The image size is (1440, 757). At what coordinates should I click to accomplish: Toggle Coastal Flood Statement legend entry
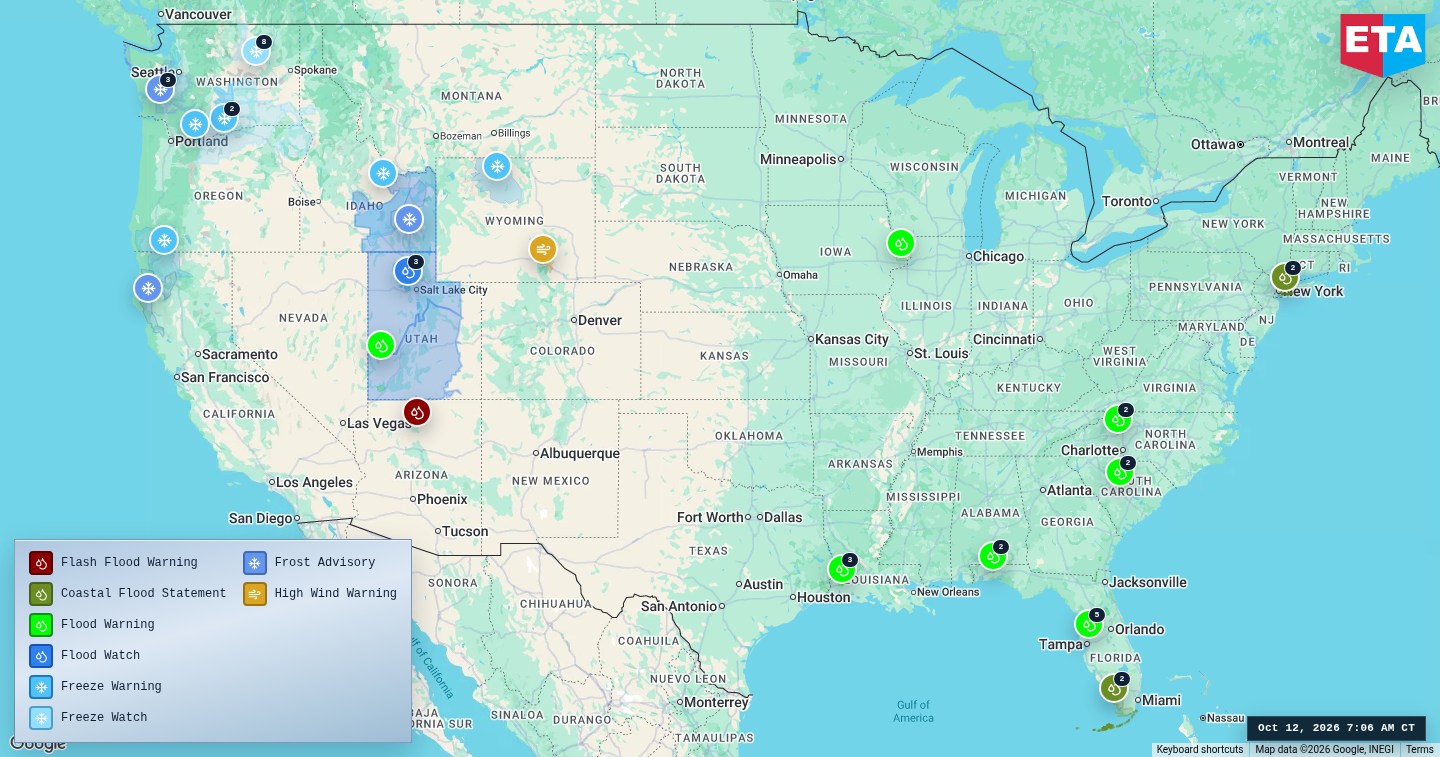click(128, 594)
